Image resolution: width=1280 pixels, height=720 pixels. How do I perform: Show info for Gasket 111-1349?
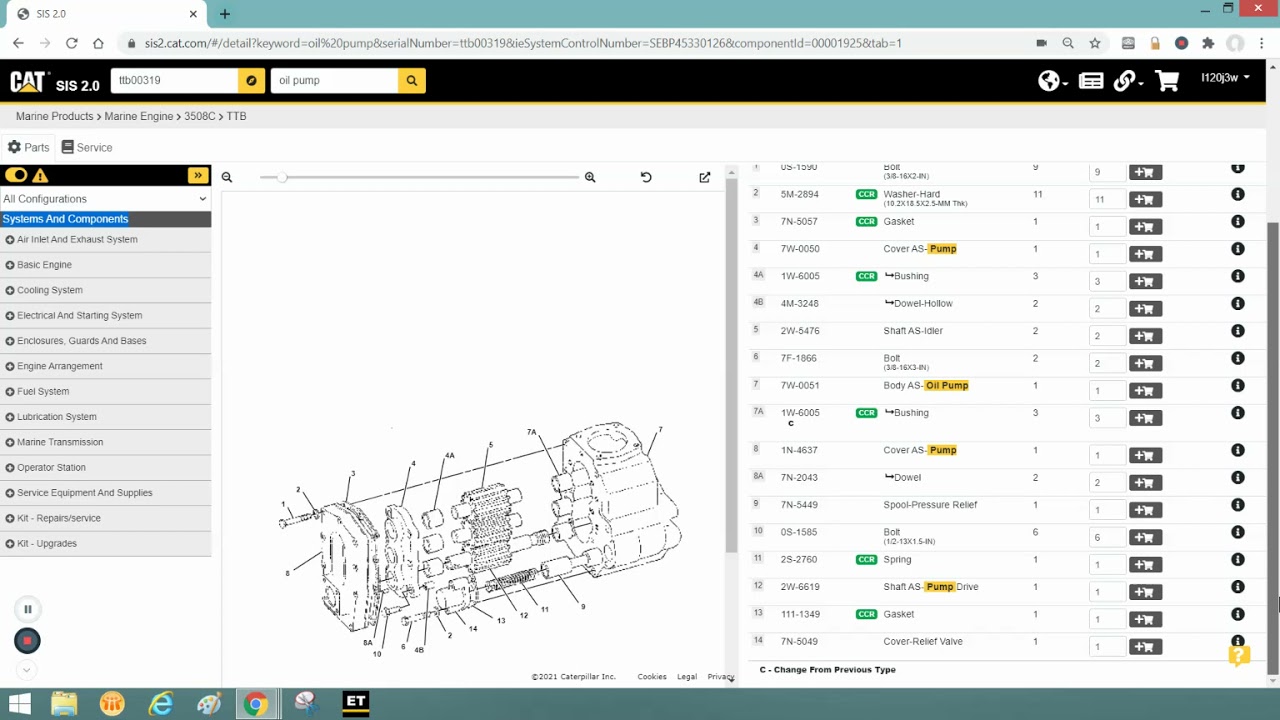pos(1238,614)
